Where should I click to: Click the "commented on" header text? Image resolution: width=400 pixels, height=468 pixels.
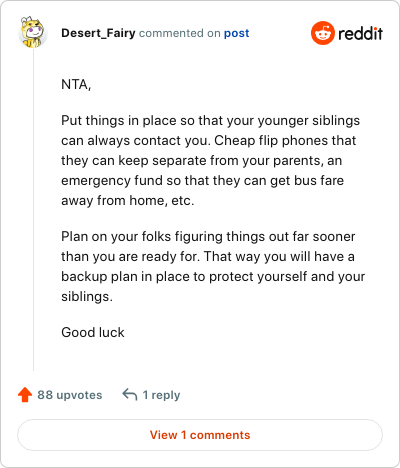(x=180, y=33)
